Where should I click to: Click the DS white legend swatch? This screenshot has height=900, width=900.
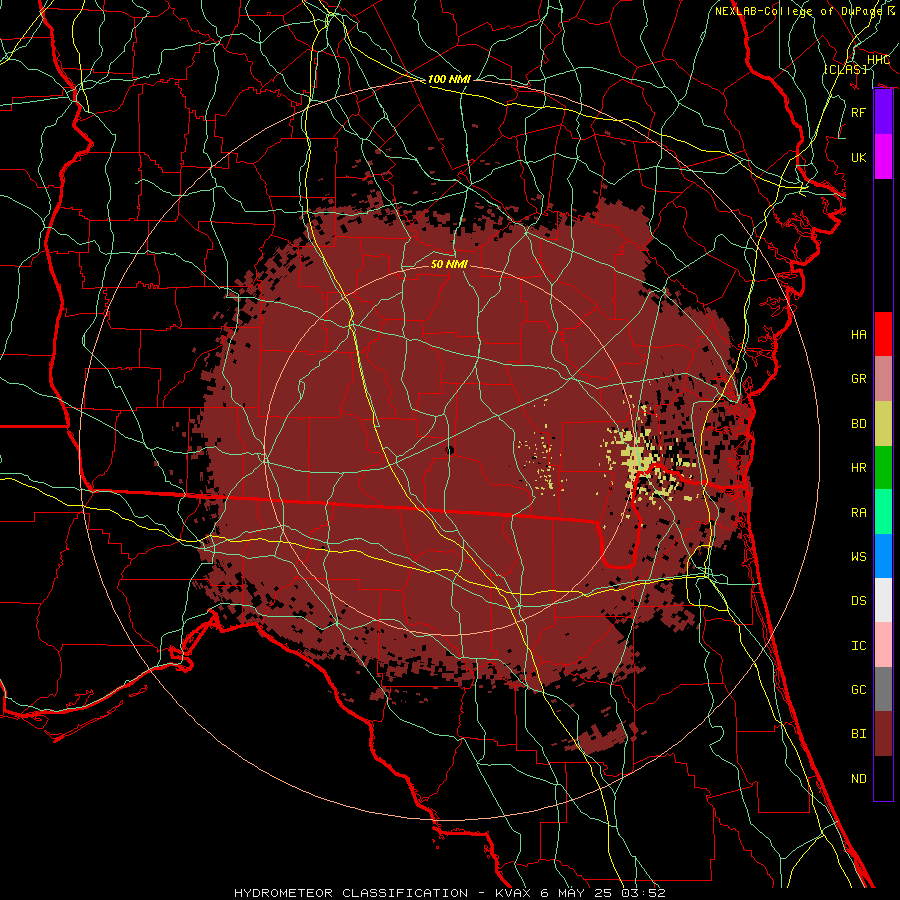point(883,600)
